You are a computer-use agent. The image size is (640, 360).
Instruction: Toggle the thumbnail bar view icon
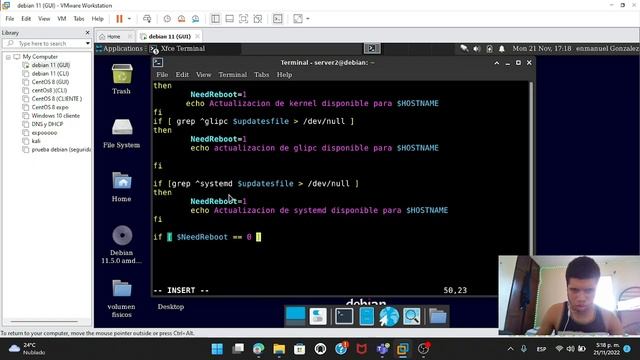pyautogui.click(x=229, y=19)
